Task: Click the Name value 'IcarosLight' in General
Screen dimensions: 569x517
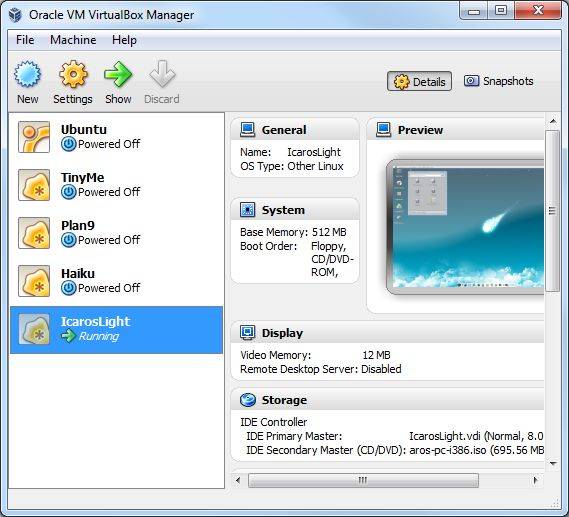Action: pos(314,152)
